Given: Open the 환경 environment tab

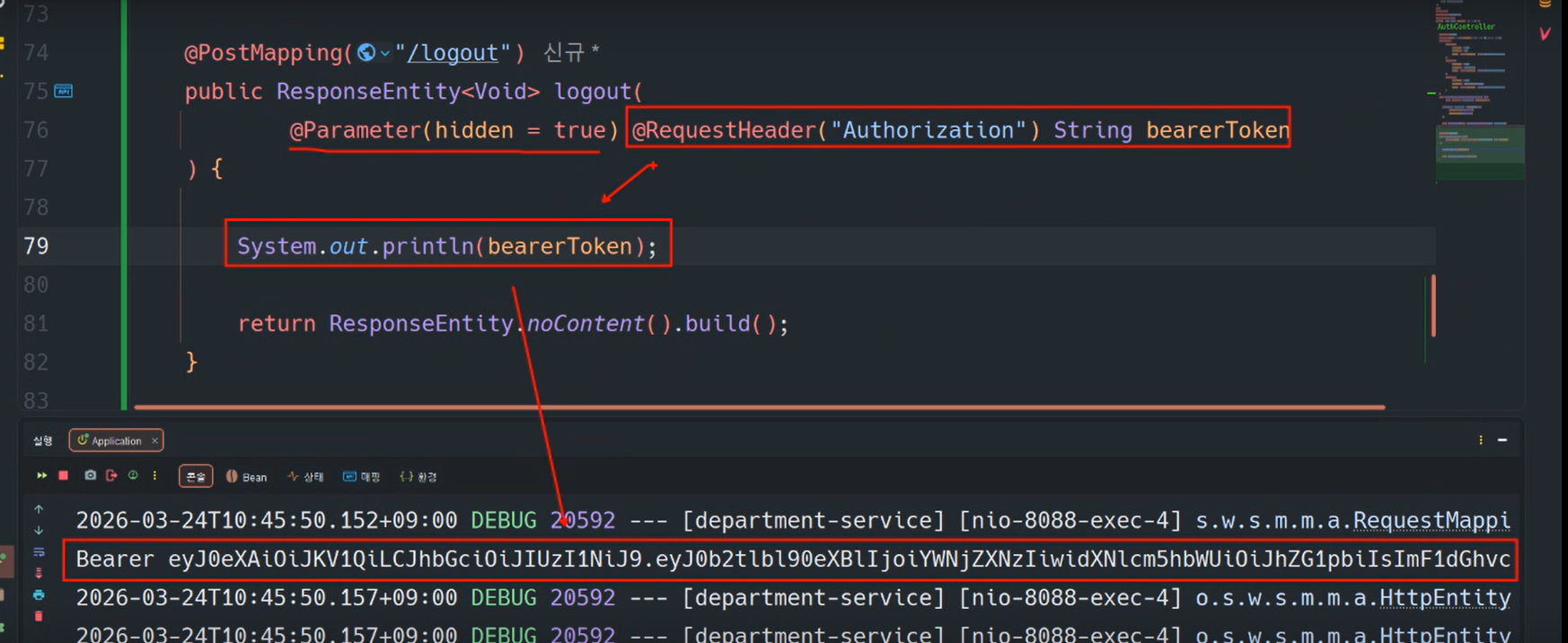Looking at the screenshot, I should (418, 477).
